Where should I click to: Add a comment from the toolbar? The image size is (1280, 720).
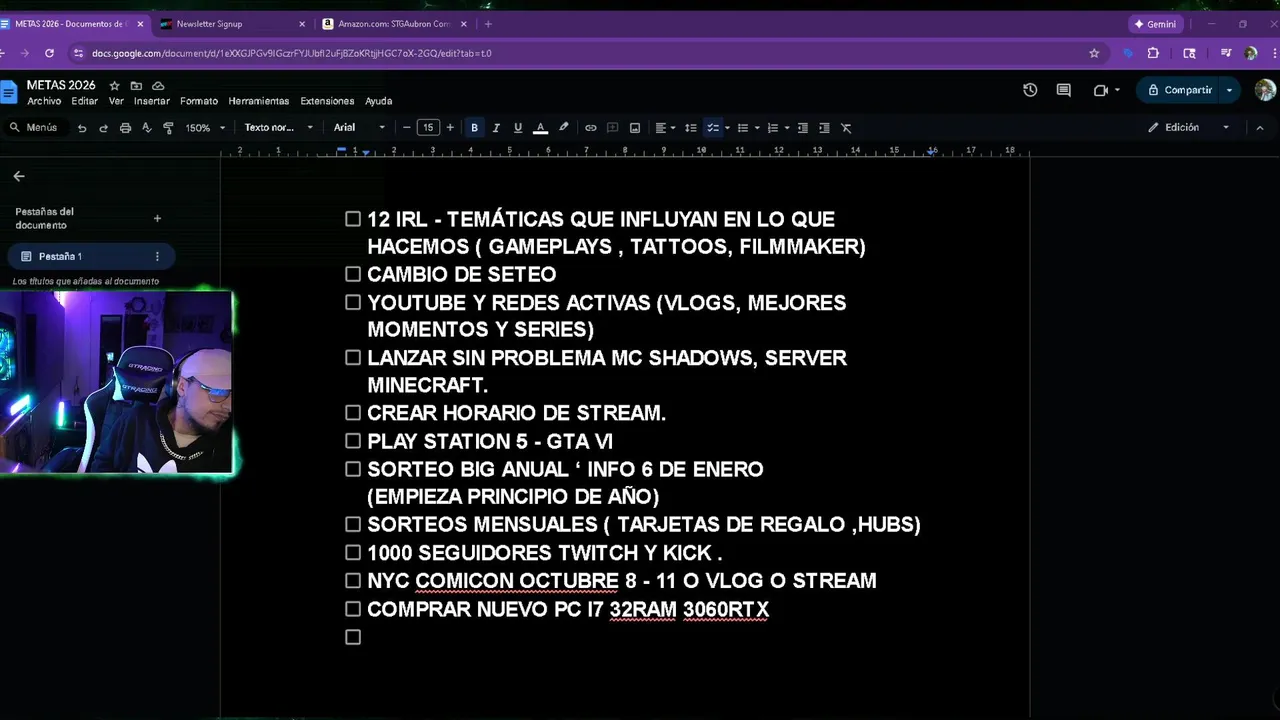[613, 128]
